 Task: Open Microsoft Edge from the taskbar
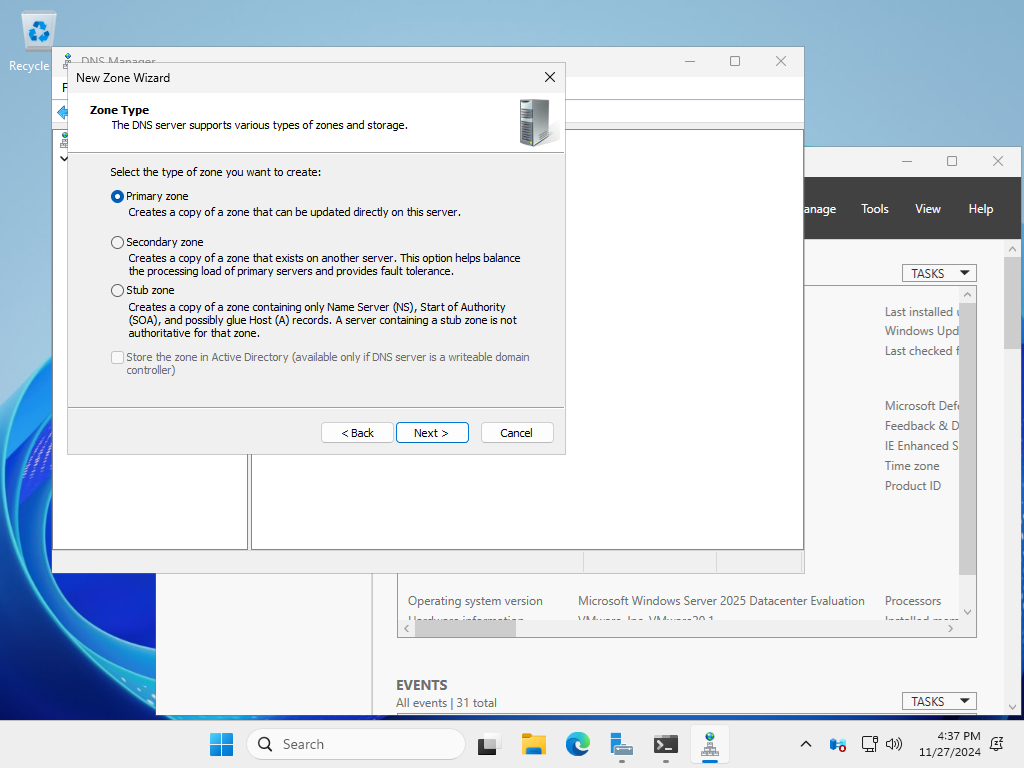click(577, 744)
